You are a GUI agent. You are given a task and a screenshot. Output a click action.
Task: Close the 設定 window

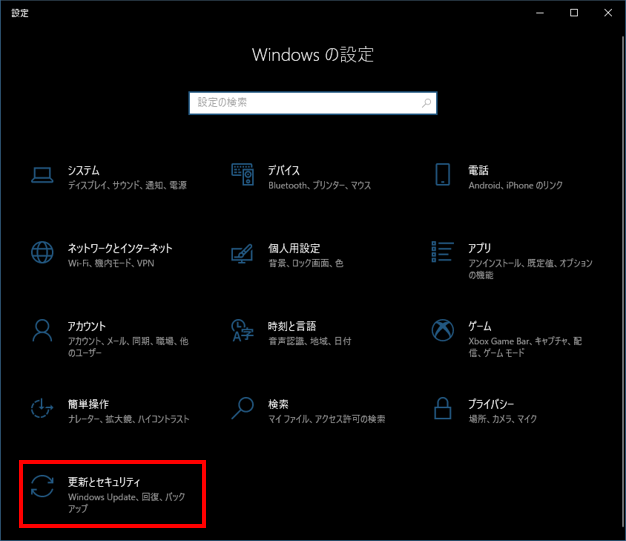pos(608,13)
